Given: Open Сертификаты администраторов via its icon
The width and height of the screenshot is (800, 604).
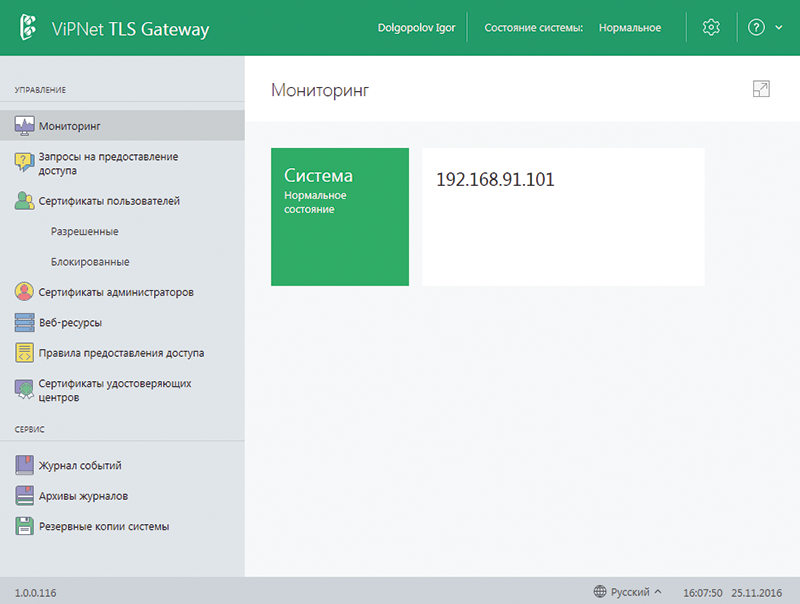Looking at the screenshot, I should tap(26, 292).
